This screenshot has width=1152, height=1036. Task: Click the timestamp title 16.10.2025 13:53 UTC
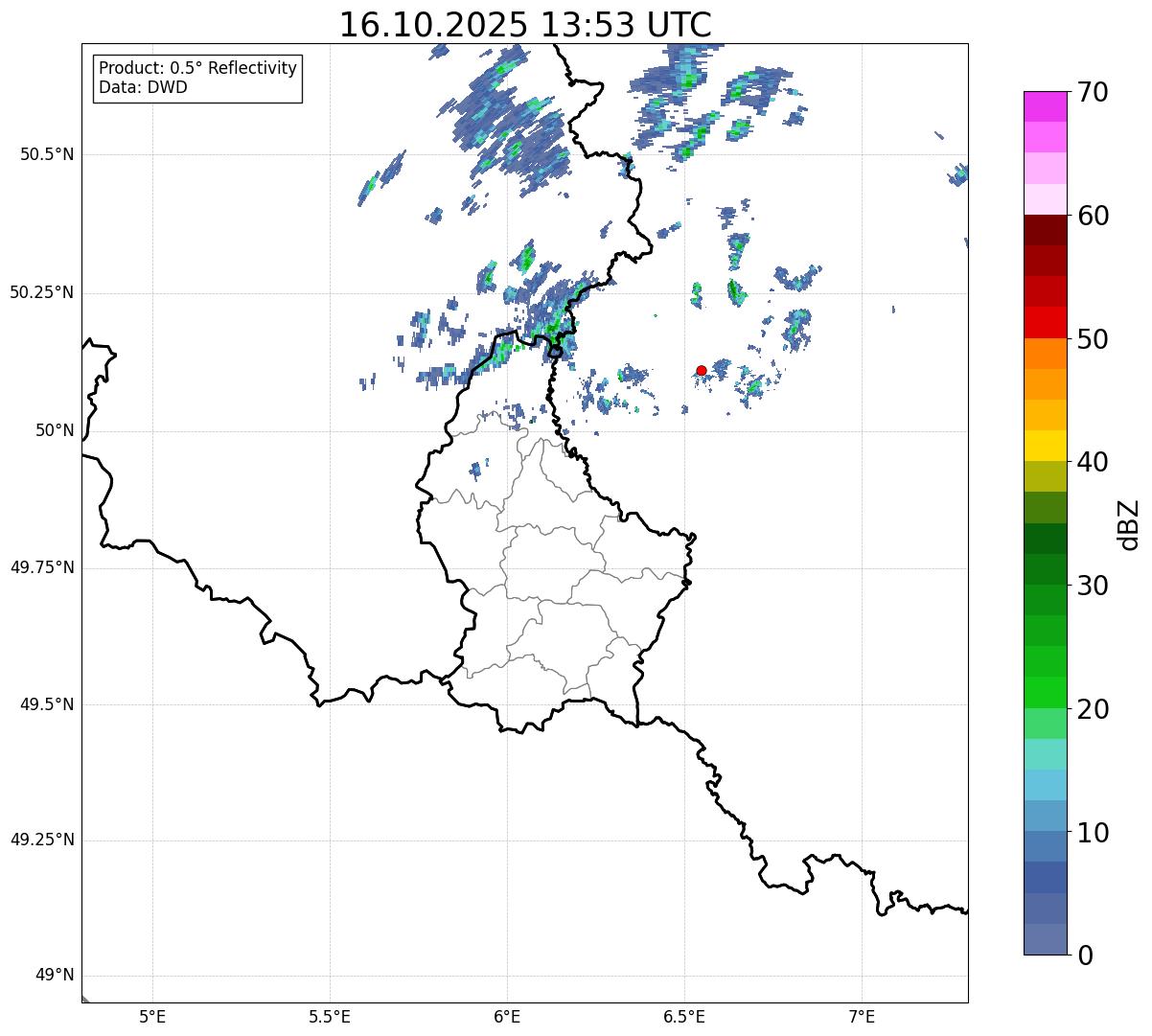(x=525, y=25)
